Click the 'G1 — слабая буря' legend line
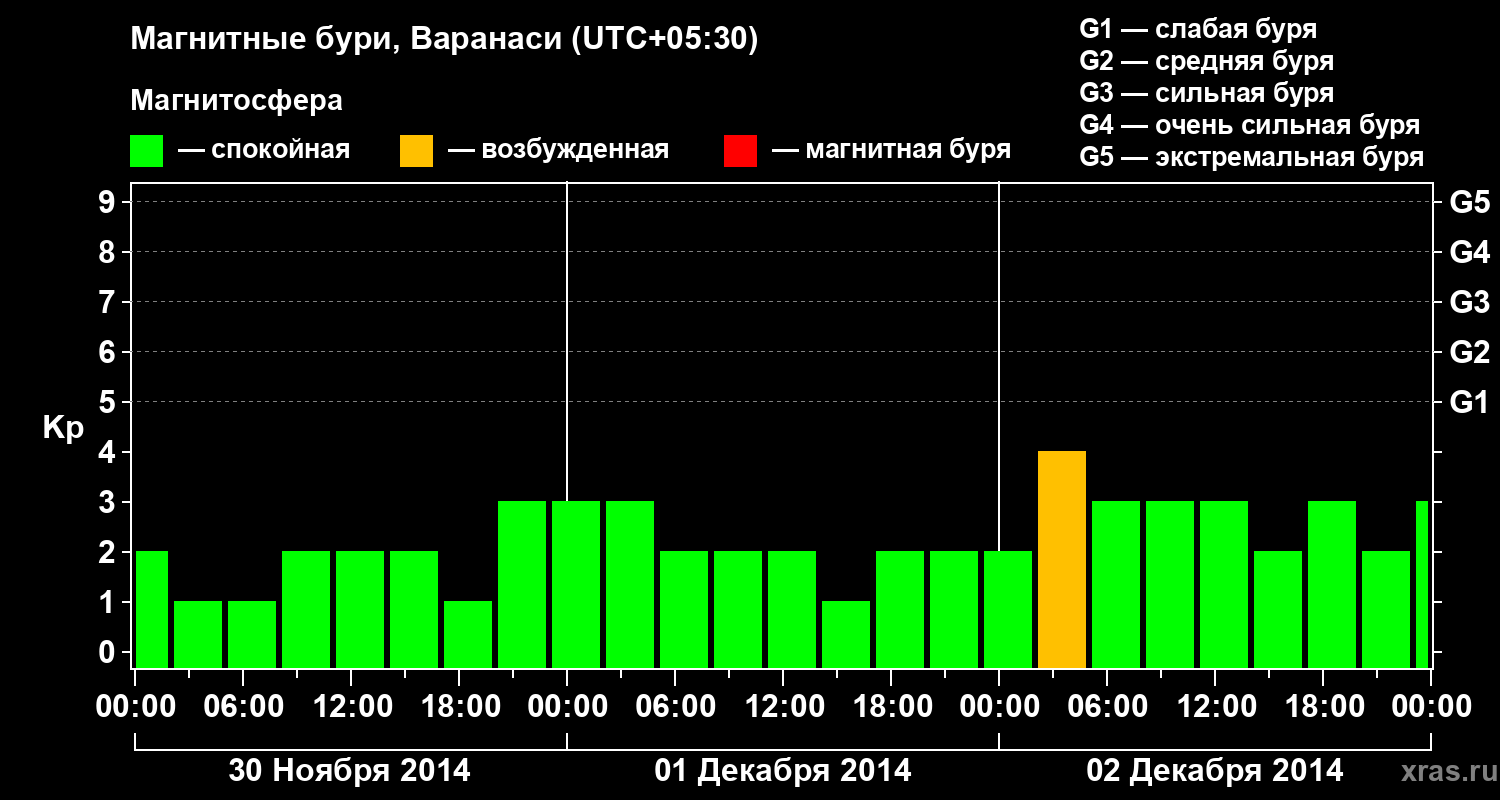The image size is (1500, 800). point(1198,28)
